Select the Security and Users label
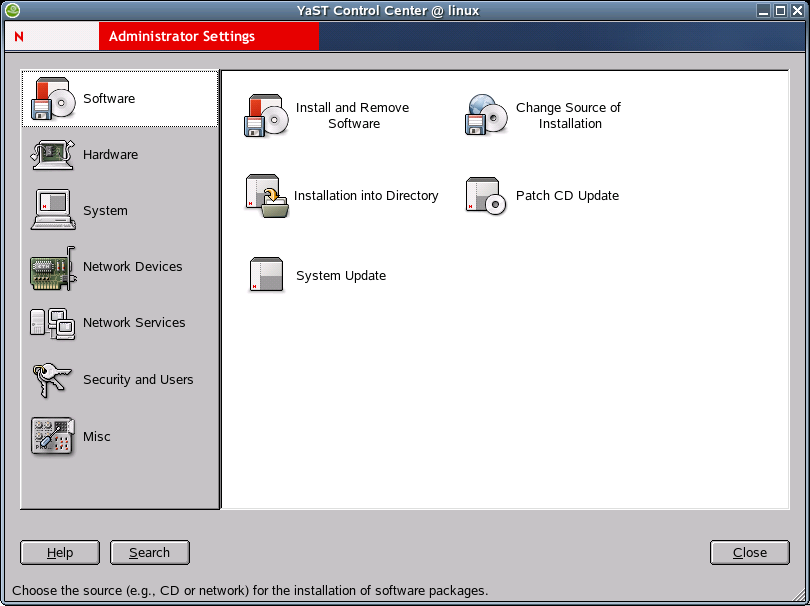 (x=138, y=379)
